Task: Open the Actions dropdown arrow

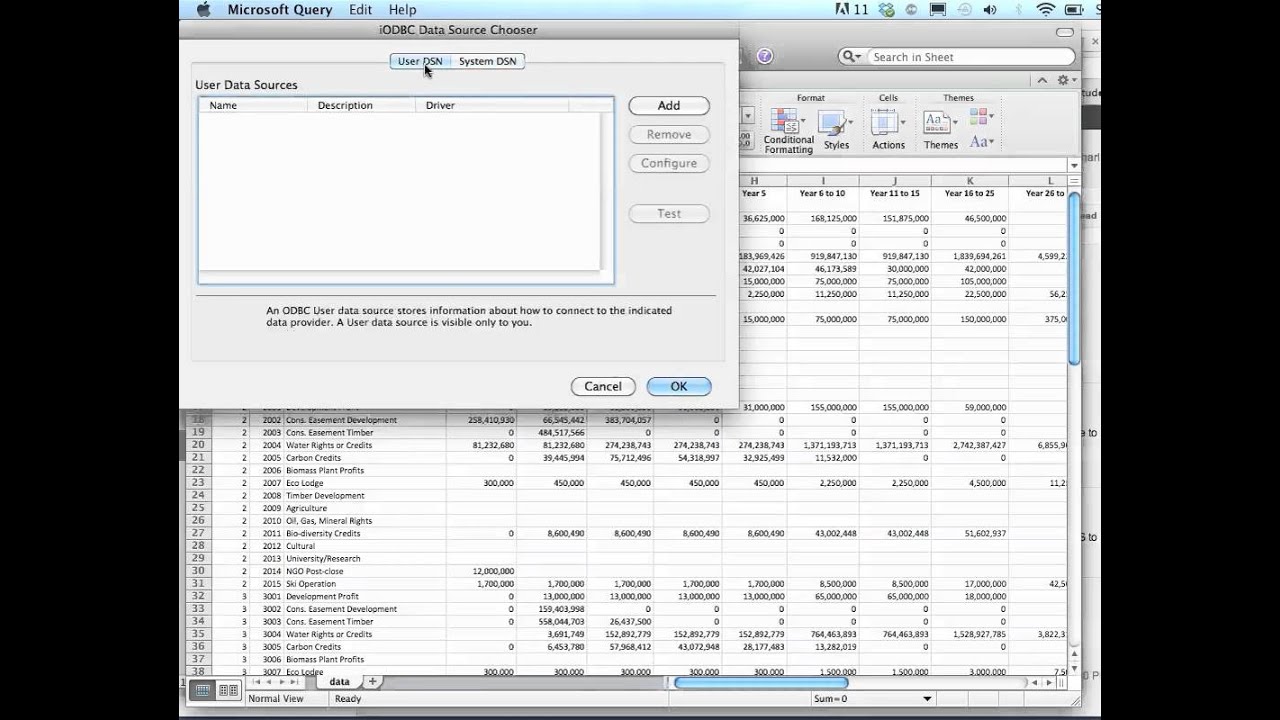Action: tap(901, 124)
